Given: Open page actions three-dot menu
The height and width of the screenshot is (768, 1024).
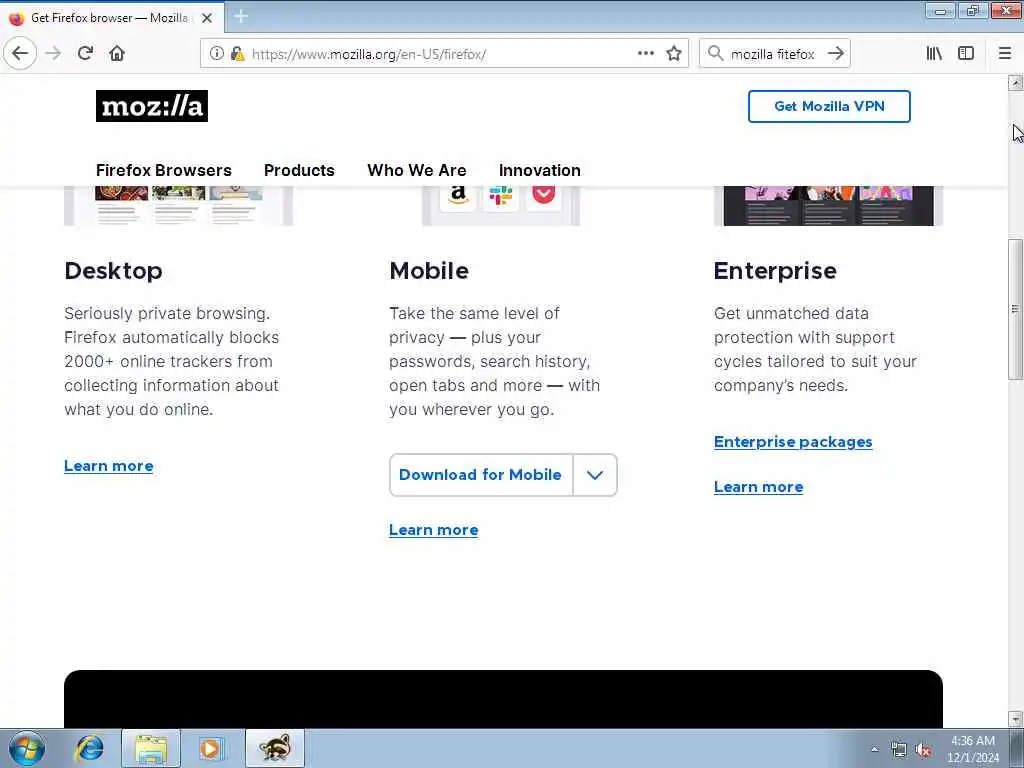Looking at the screenshot, I should [x=645, y=54].
